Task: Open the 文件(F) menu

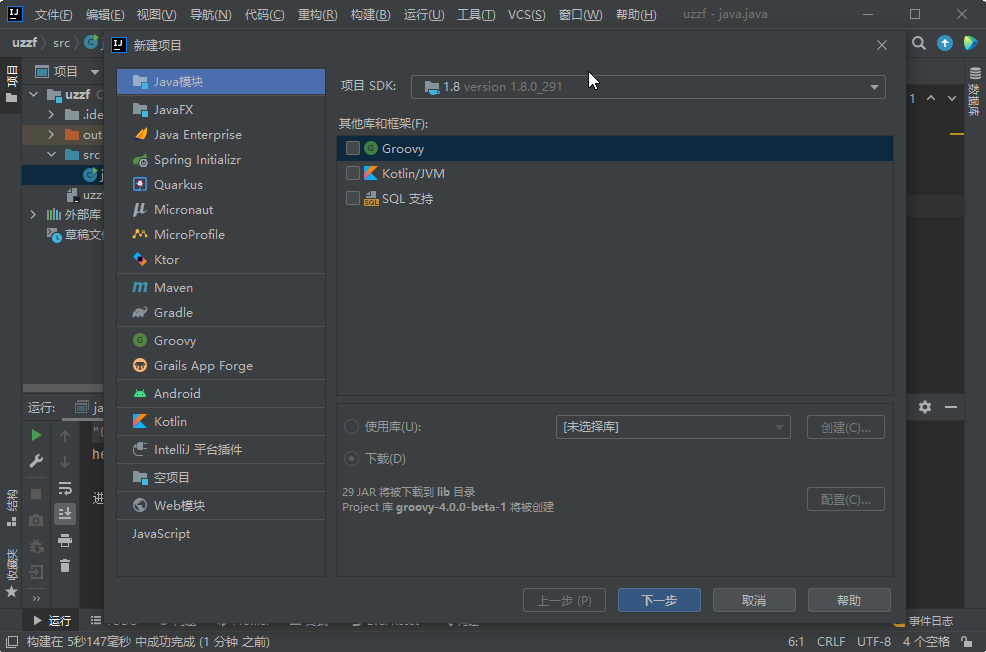Action: pos(53,14)
